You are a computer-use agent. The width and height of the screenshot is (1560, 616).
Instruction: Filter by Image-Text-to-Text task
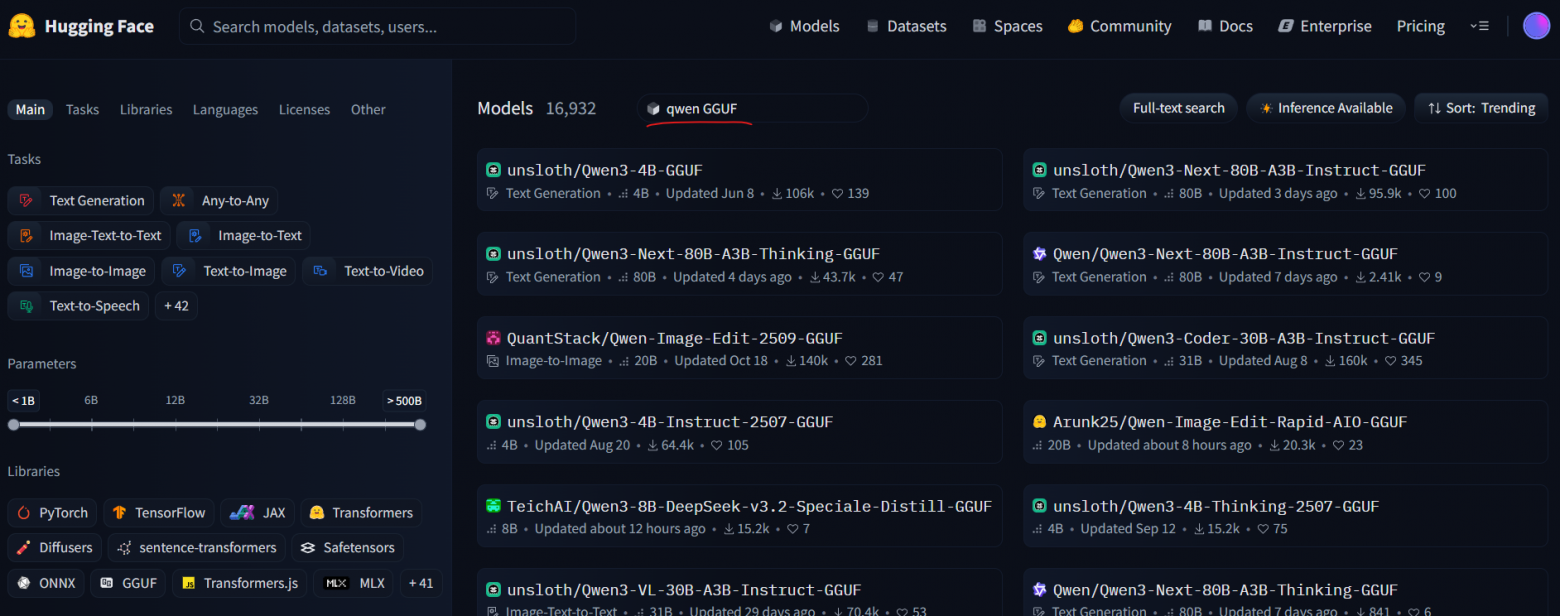pyautogui.click(x=89, y=235)
